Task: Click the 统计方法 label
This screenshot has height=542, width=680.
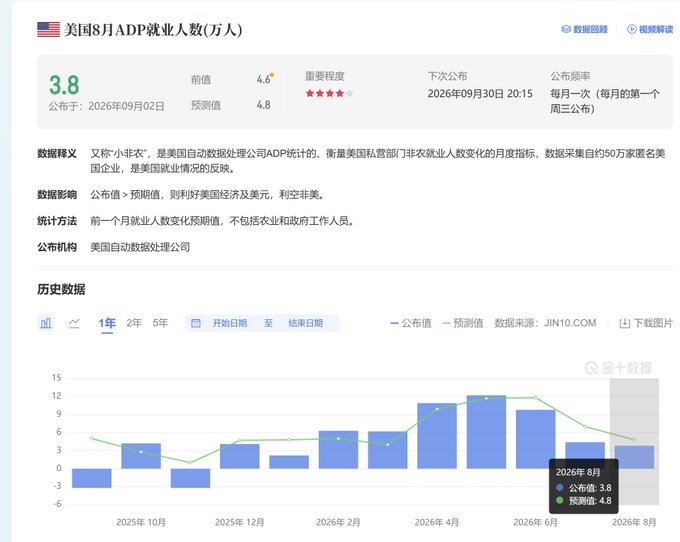Action: (x=57, y=221)
